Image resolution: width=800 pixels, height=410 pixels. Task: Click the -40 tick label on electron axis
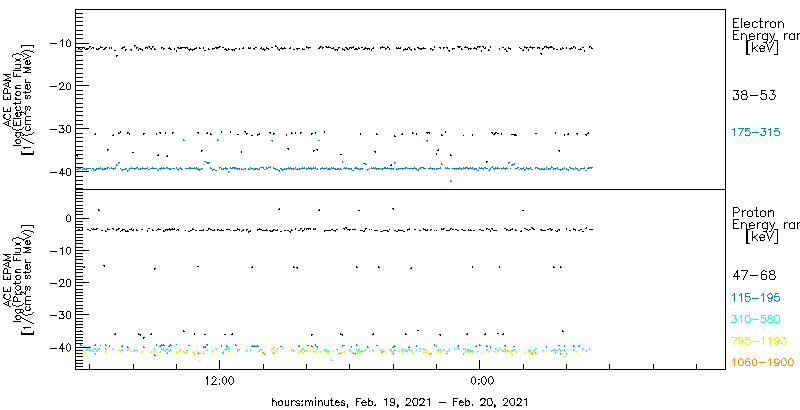pos(62,171)
